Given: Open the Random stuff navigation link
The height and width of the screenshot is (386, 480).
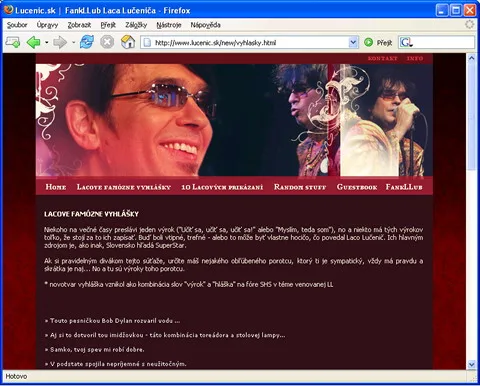Looking at the screenshot, I should (300, 187).
